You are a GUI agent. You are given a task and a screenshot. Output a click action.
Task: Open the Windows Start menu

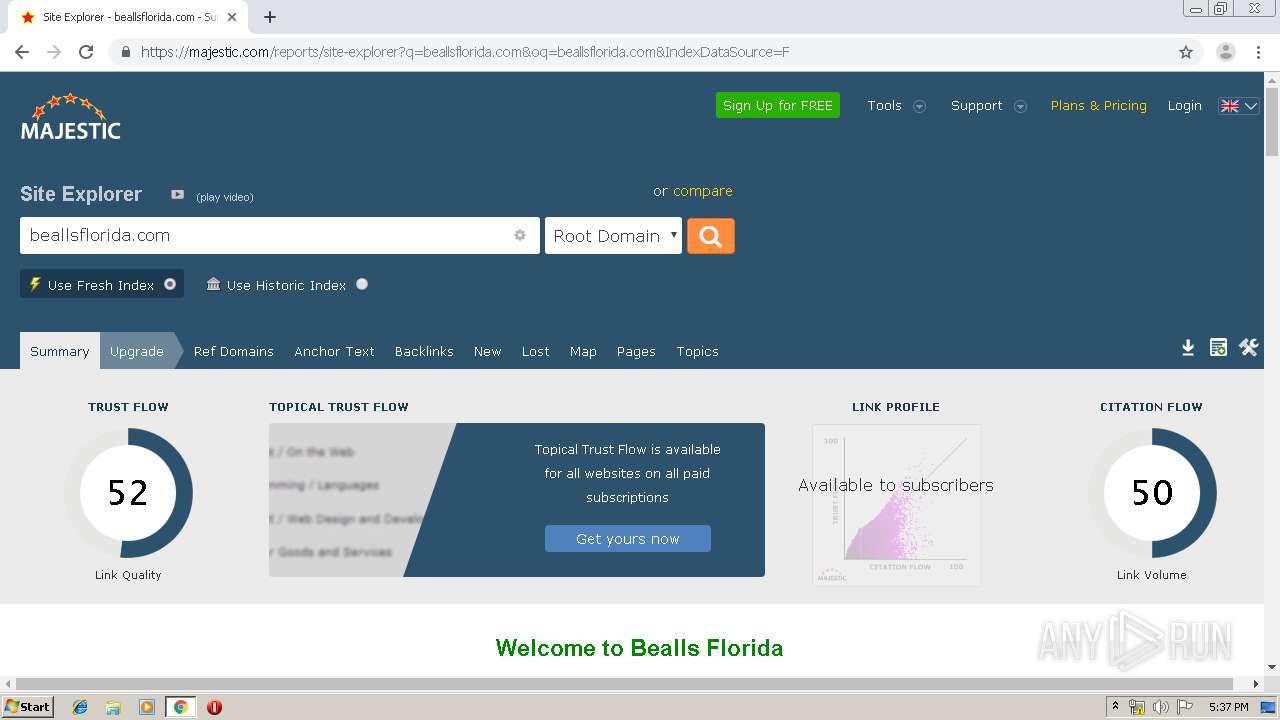(28, 707)
